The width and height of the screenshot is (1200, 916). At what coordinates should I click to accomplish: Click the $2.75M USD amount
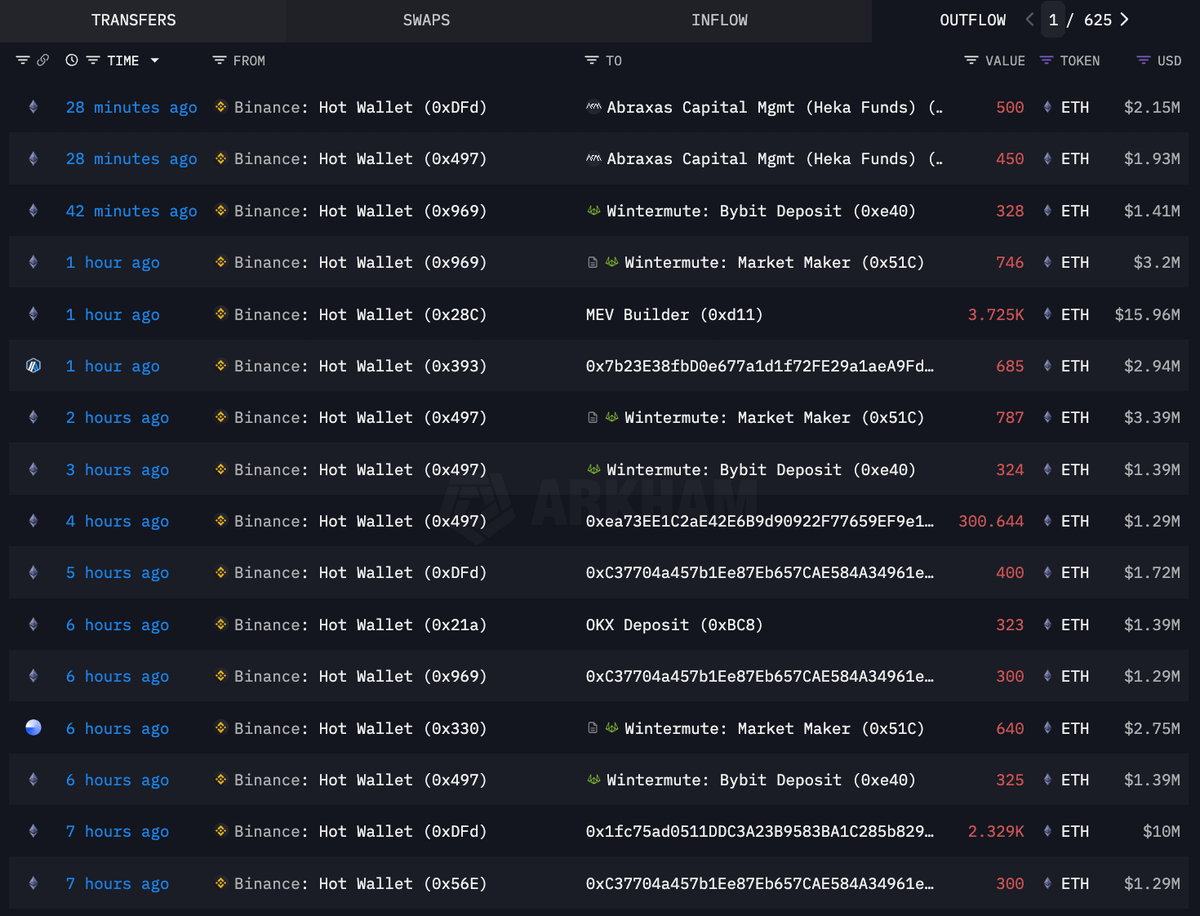point(1152,728)
